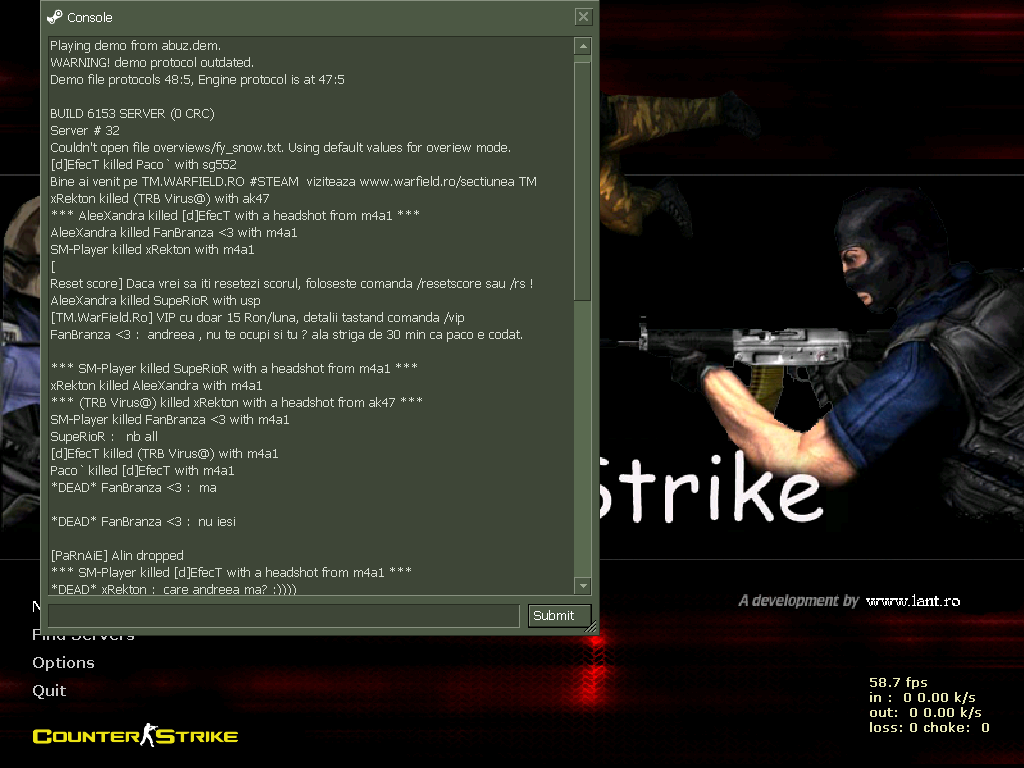
Task: Click 'Couldn't open file overviews/fy_snow.txt' line
Action: click(281, 148)
